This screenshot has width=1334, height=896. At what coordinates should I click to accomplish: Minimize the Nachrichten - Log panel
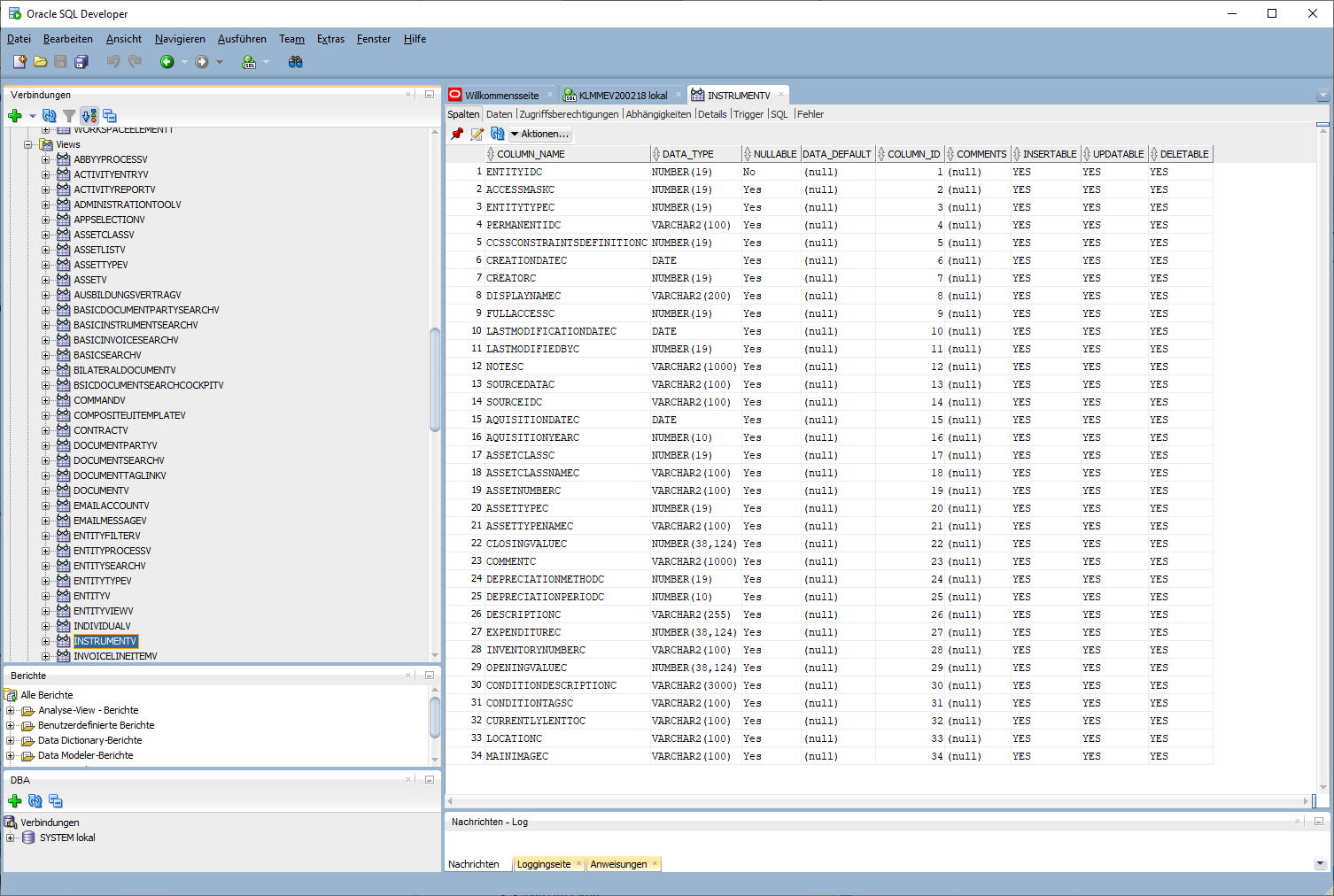click(1319, 822)
